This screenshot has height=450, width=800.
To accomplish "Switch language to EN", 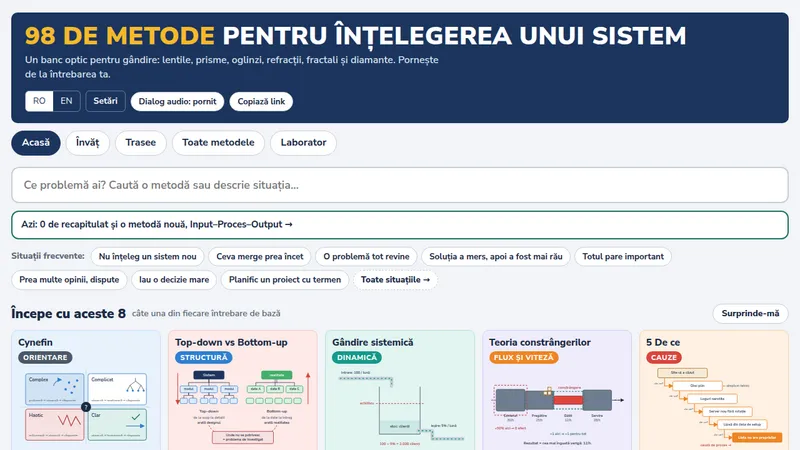I will 66,101.
